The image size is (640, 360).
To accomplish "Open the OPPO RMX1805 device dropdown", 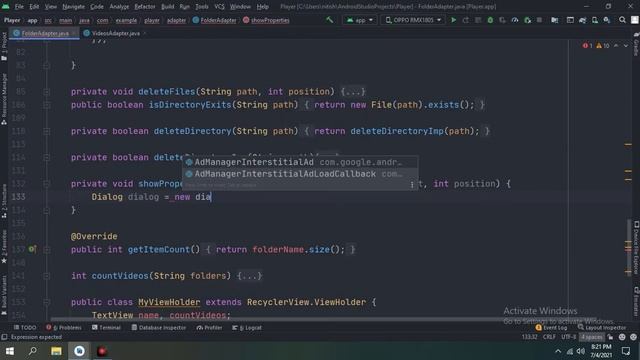I will (413, 20).
